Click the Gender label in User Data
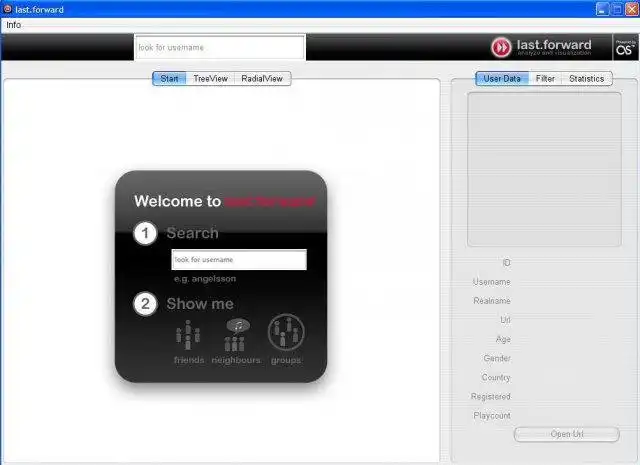Screen dimensions: 640x465 tap(497, 358)
